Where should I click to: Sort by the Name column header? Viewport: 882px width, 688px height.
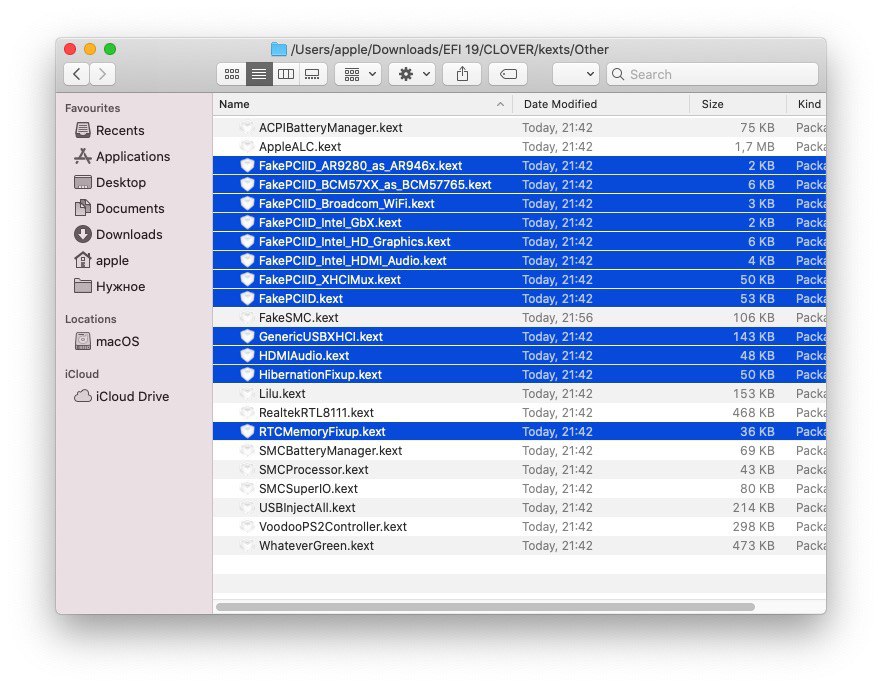tap(363, 104)
